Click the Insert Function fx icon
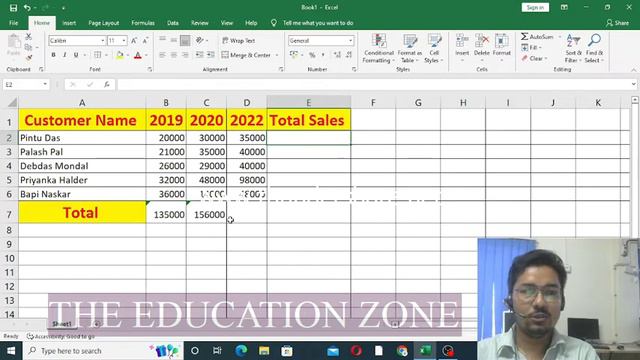This screenshot has height=360, width=640. click(107, 84)
